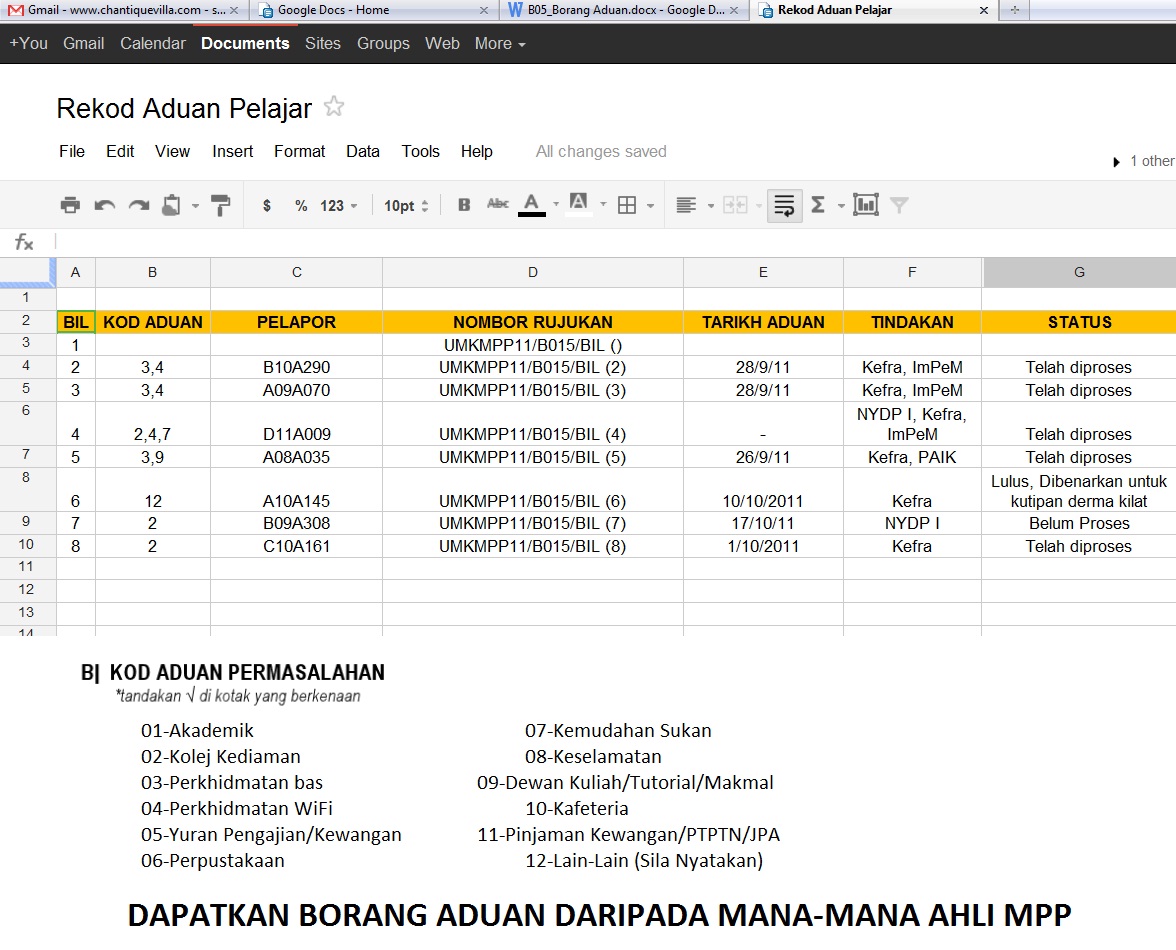1176x950 pixels.
Task: Format selection as currency with dollar icon
Action: pos(265,204)
